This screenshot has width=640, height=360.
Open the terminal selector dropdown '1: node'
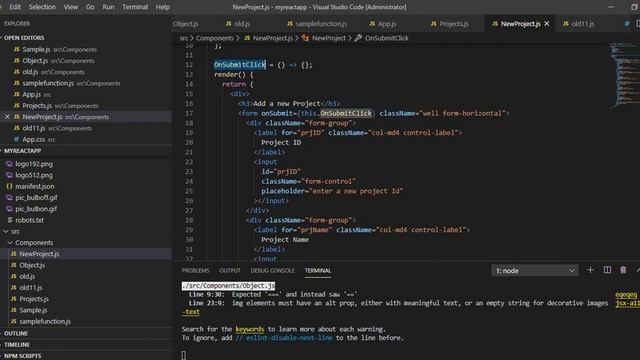click(x=535, y=271)
